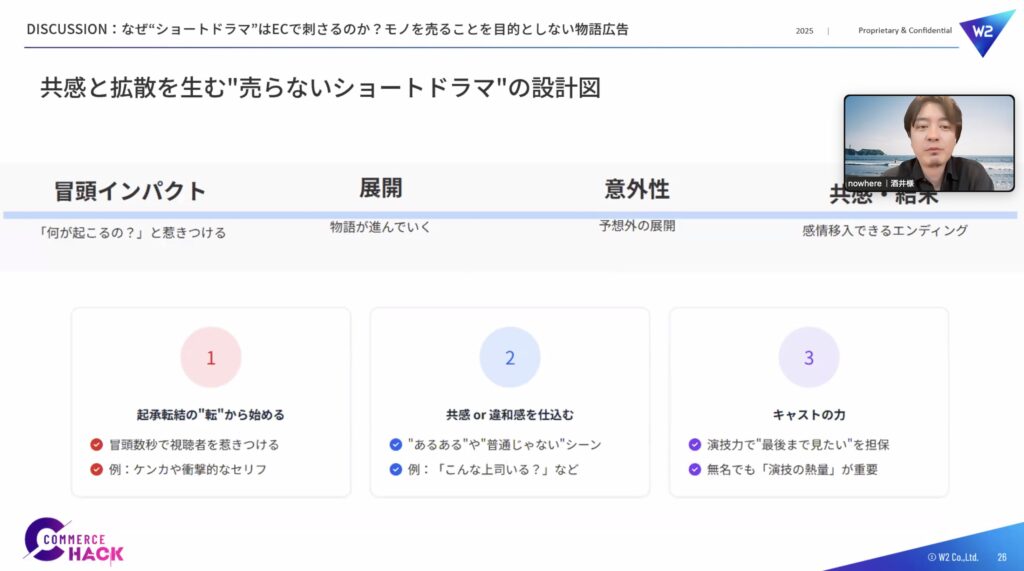Click the 共感 or 違和感を仕込む card title

(510, 414)
